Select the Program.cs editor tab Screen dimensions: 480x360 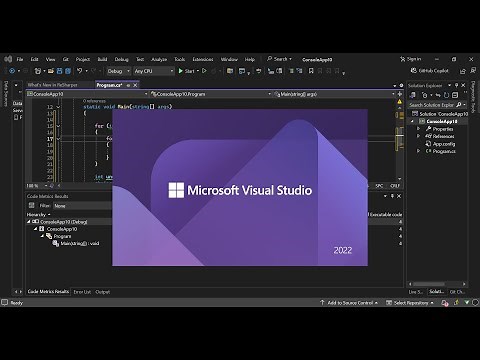pos(109,85)
